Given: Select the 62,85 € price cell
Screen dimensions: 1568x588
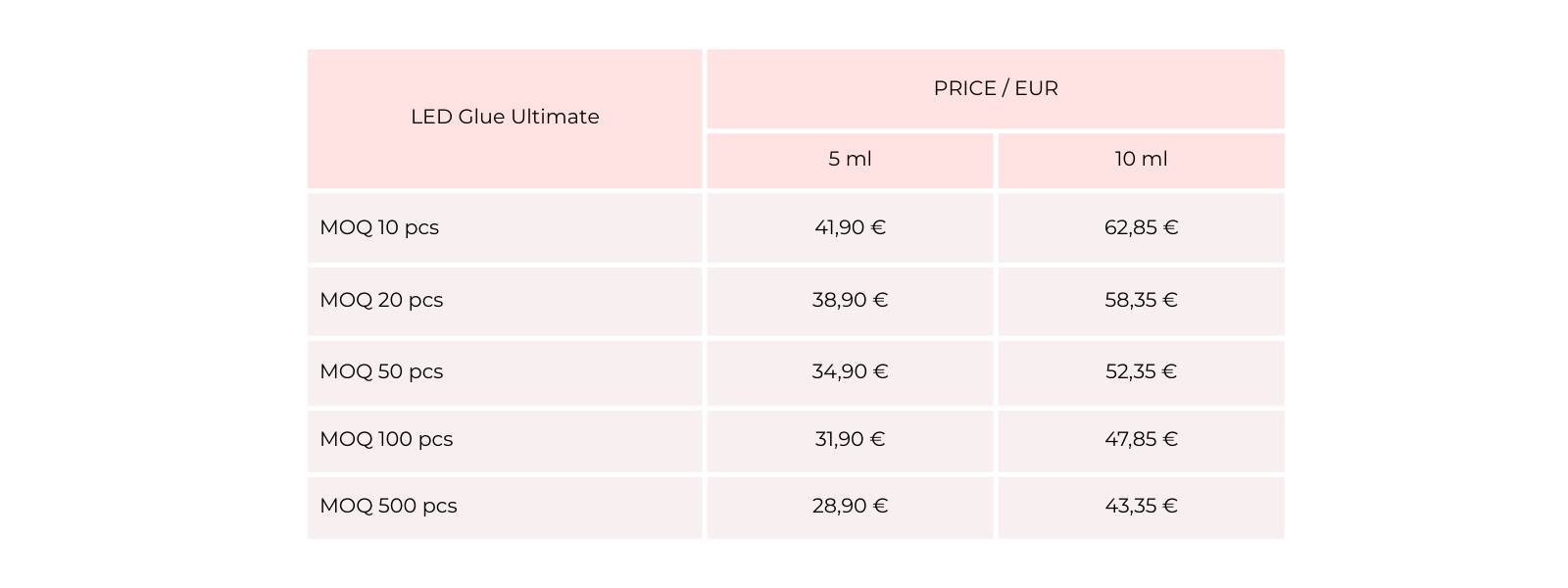Looking at the screenshot, I should [1141, 227].
